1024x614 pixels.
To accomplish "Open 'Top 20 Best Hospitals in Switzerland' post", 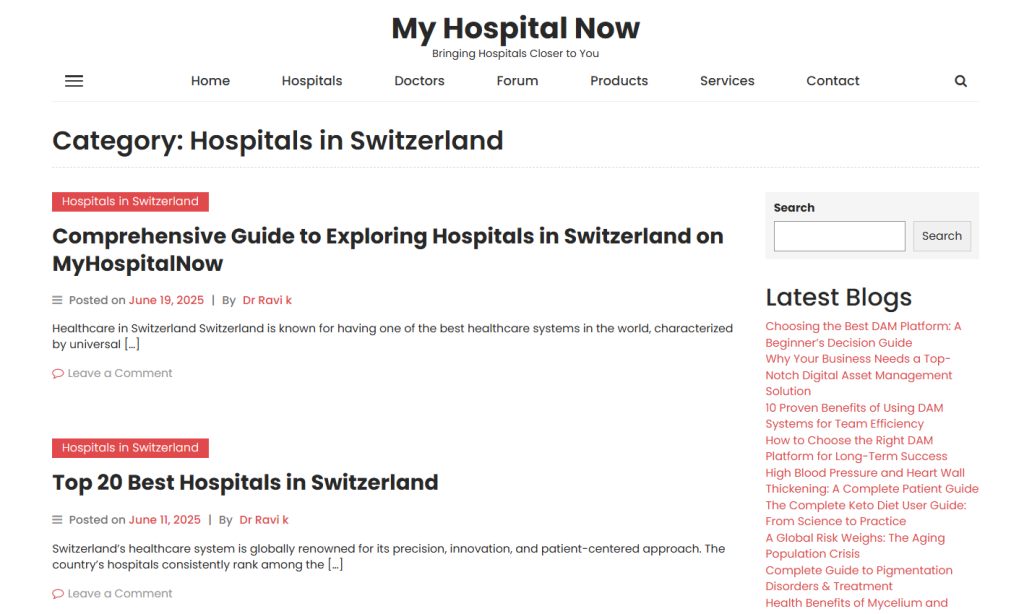I will tap(245, 483).
